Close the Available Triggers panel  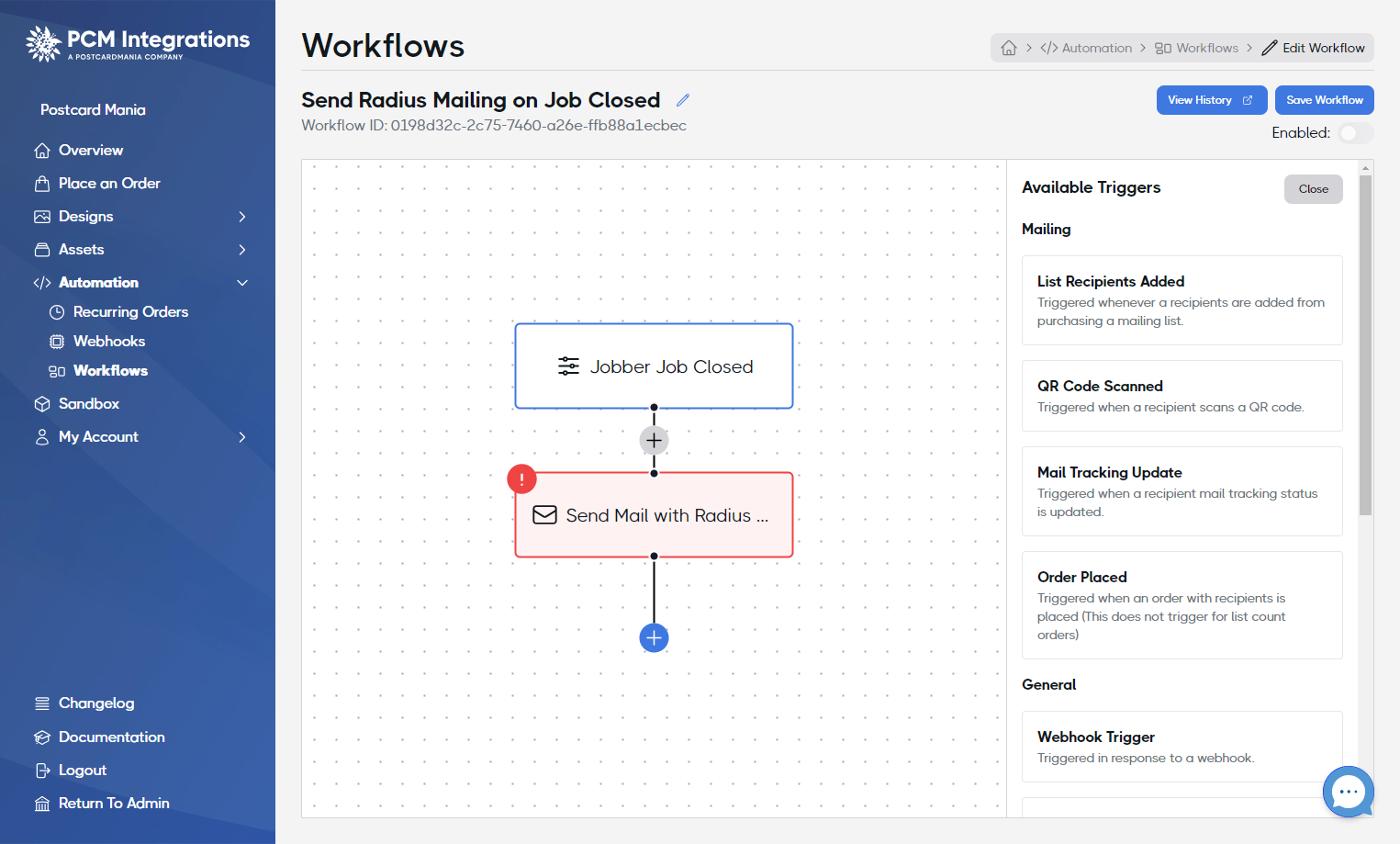click(x=1313, y=189)
